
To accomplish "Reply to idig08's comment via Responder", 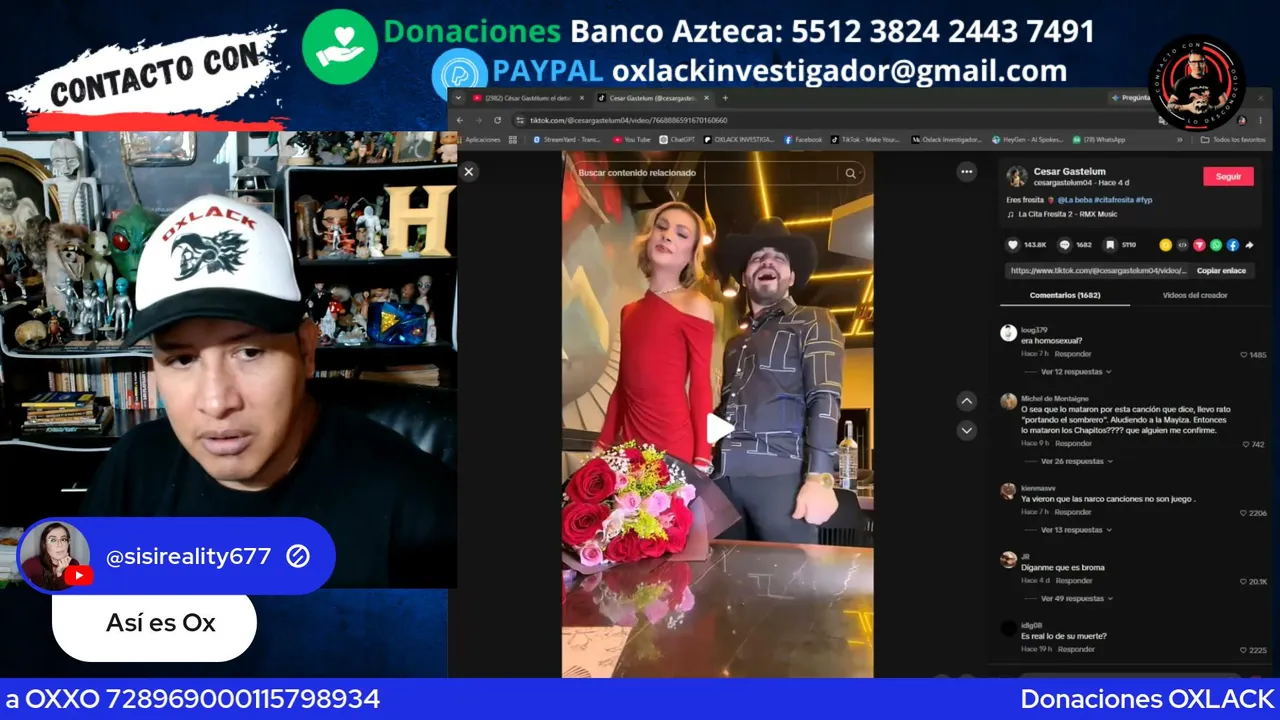I will [1076, 649].
